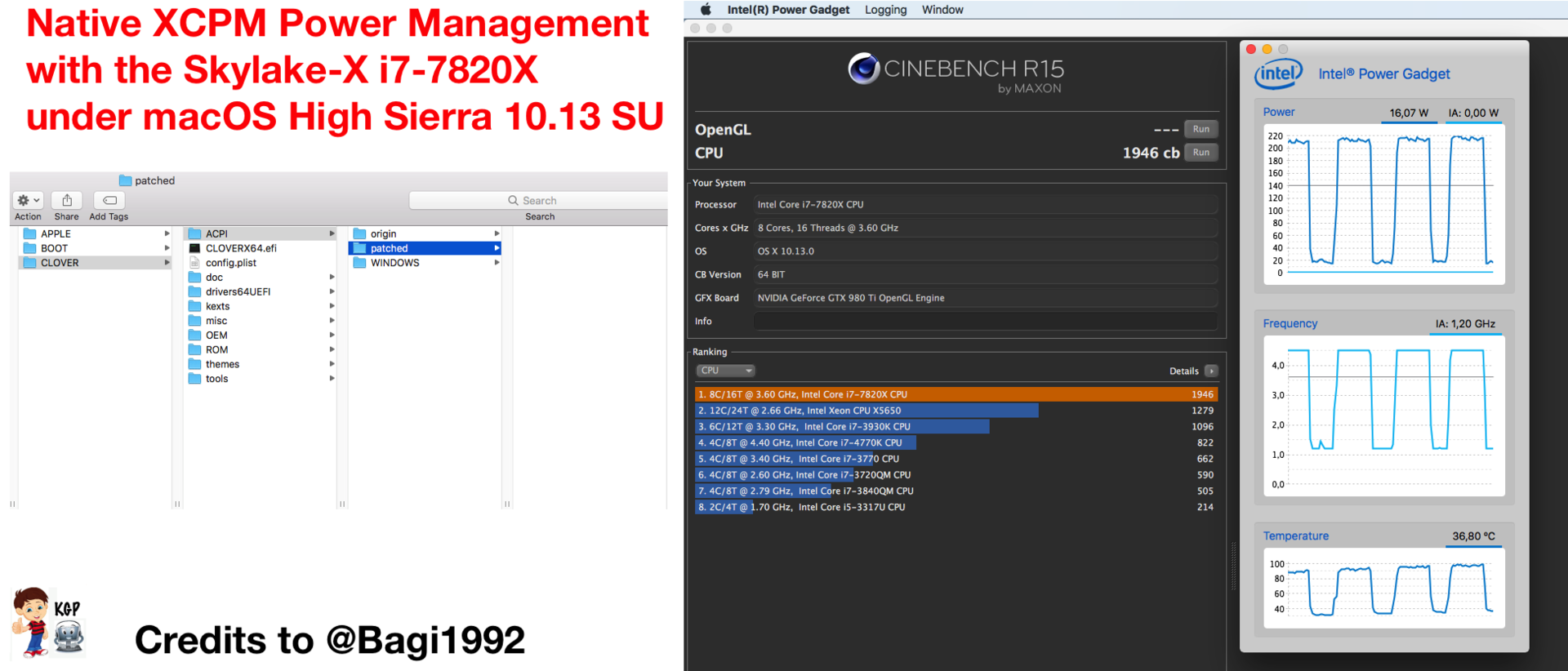Click the Finder Share icon
This screenshot has height=671, width=1568.
pyautogui.click(x=67, y=200)
